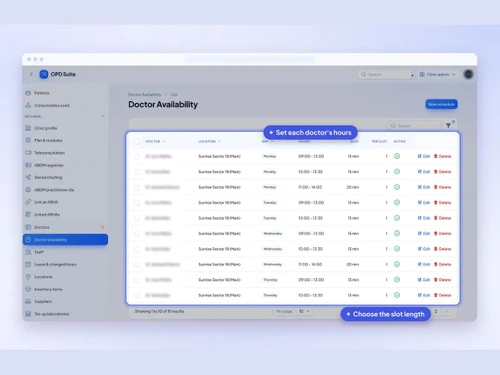Click the back arrow beside OPD Suite
The height and width of the screenshot is (375, 500).
click(31, 74)
